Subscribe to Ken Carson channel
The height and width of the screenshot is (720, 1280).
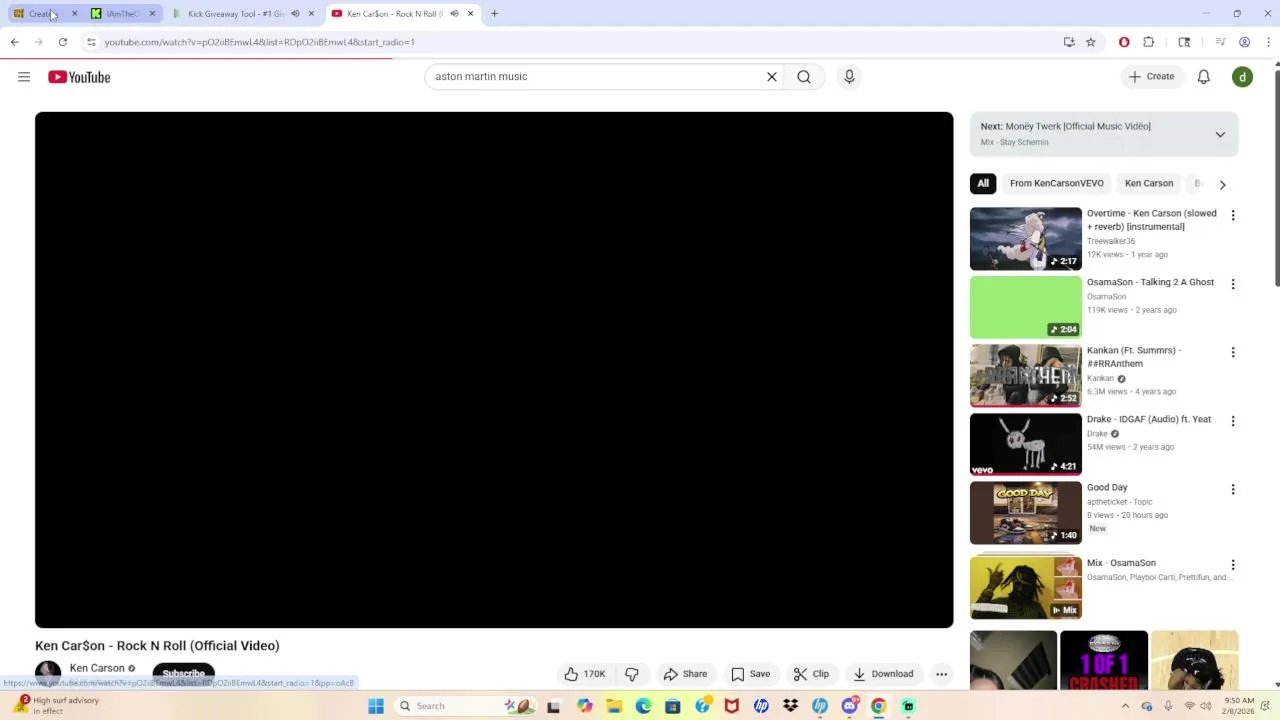point(183,673)
